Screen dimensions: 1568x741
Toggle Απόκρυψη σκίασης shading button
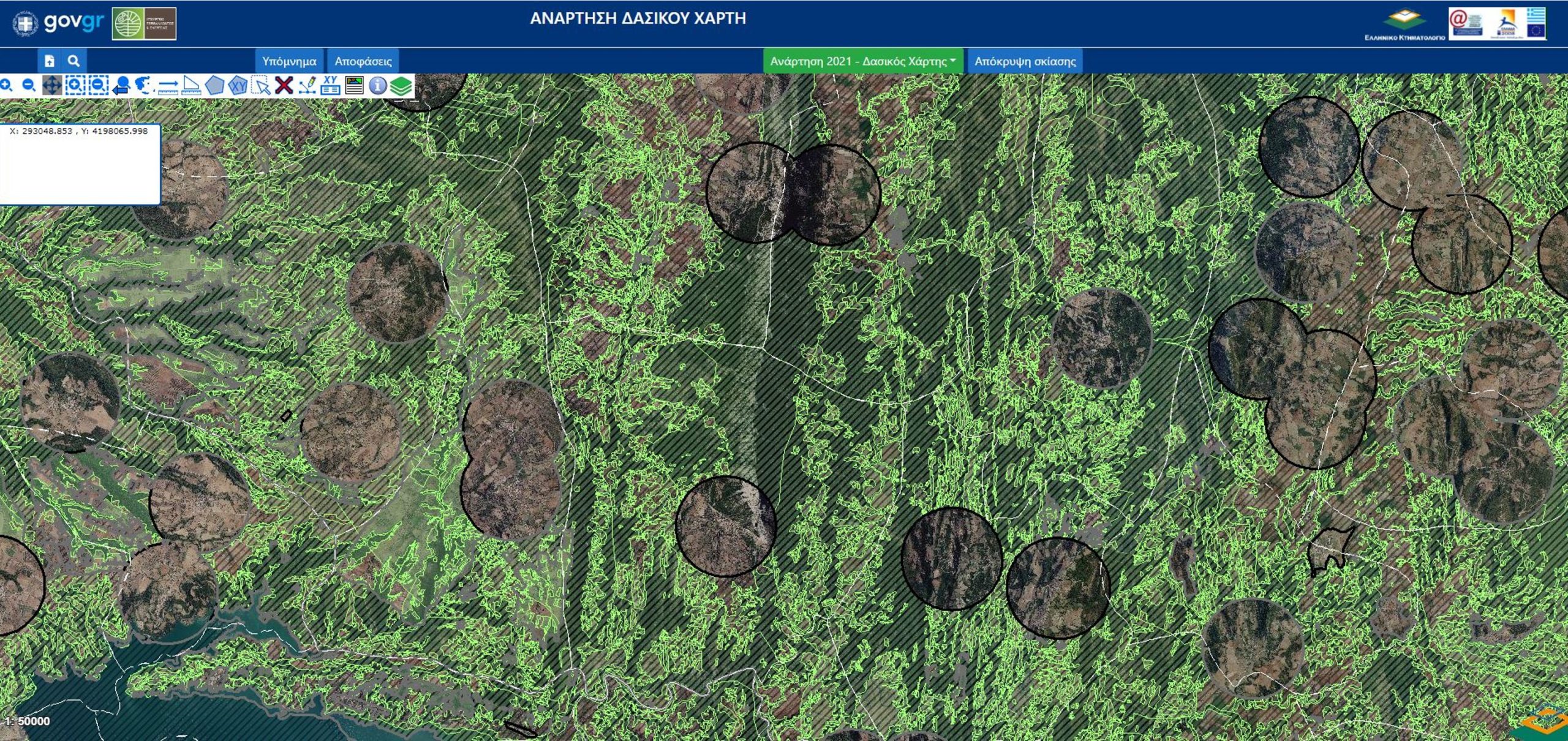pyautogui.click(x=1025, y=61)
